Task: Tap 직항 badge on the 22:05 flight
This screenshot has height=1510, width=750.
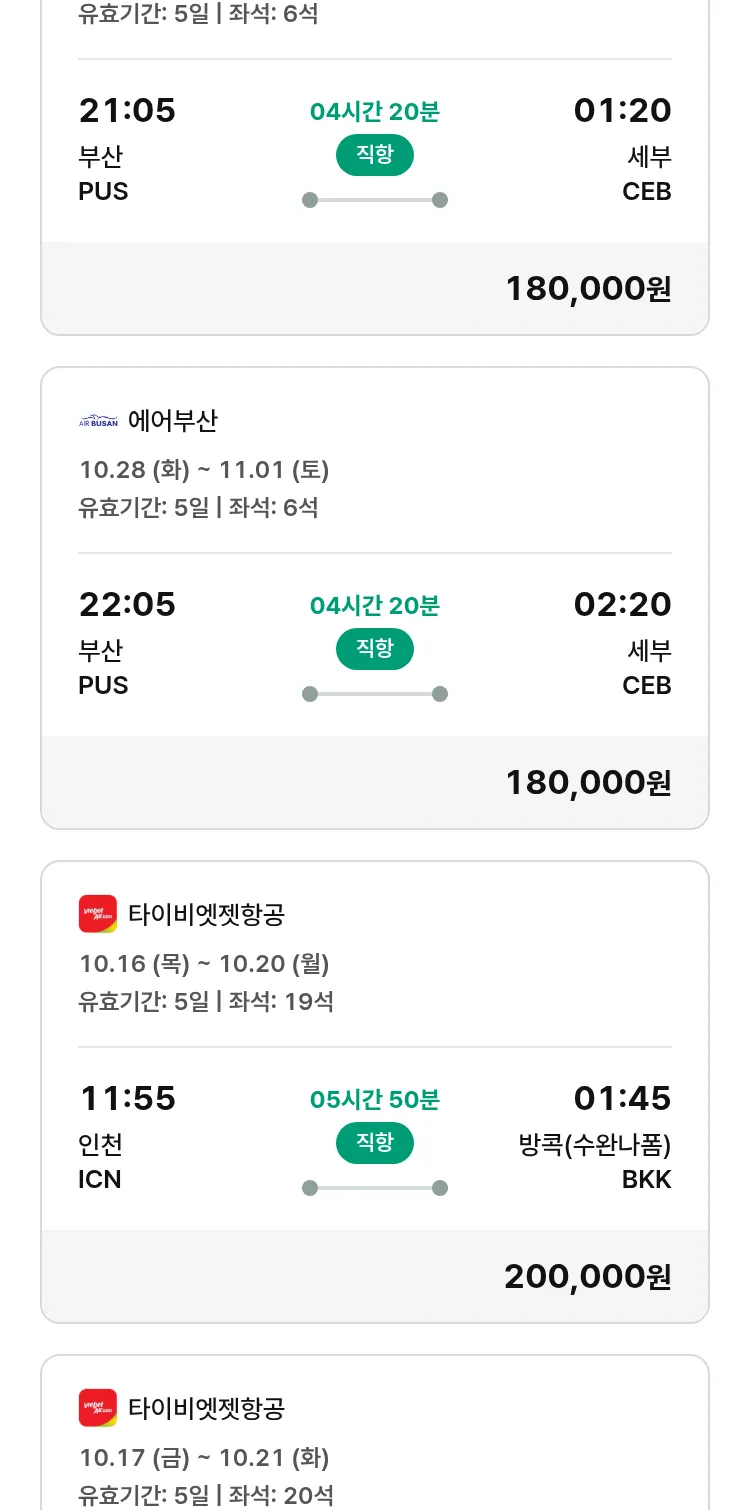Action: click(x=374, y=649)
